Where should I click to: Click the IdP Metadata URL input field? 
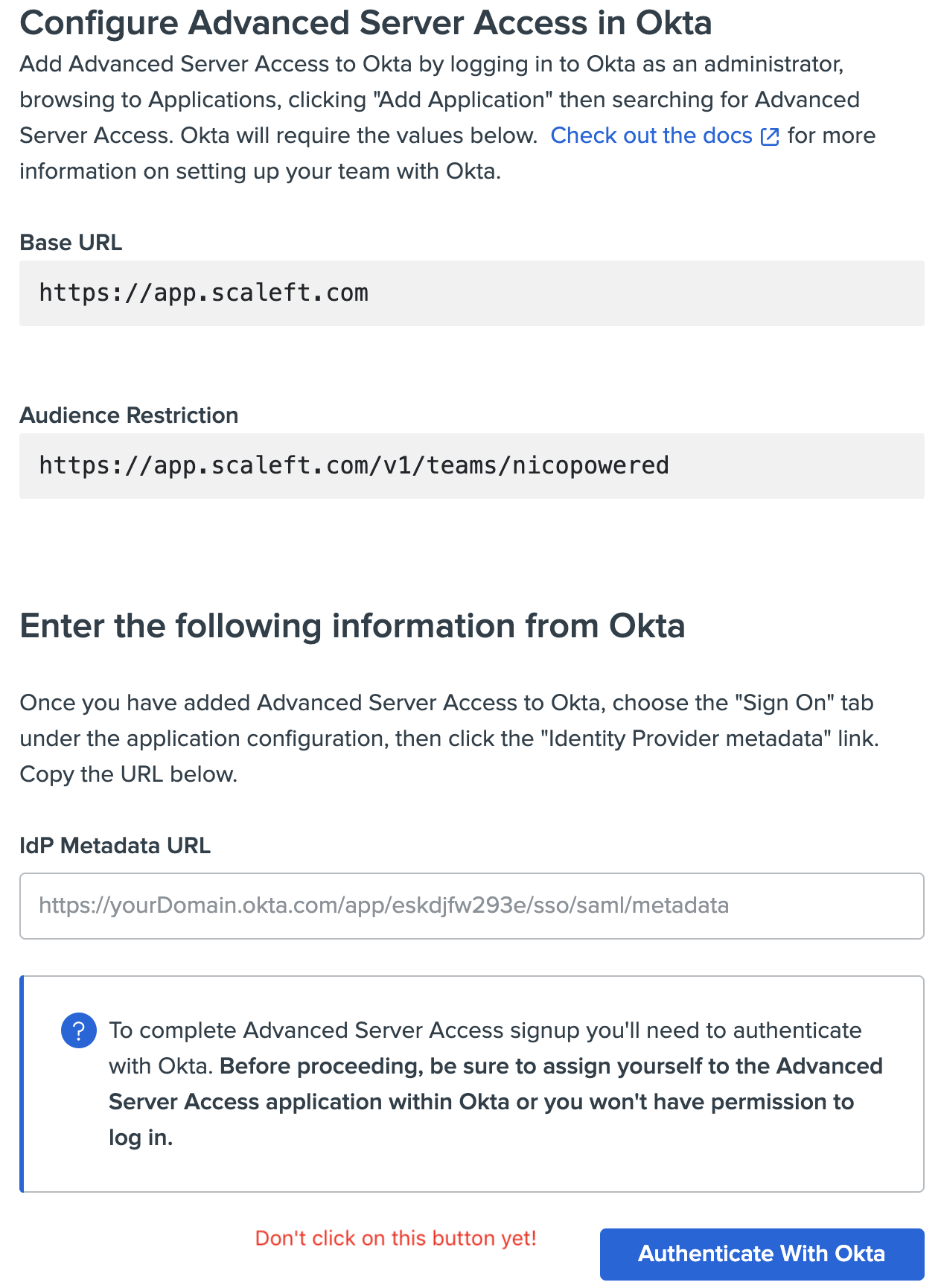[471, 905]
